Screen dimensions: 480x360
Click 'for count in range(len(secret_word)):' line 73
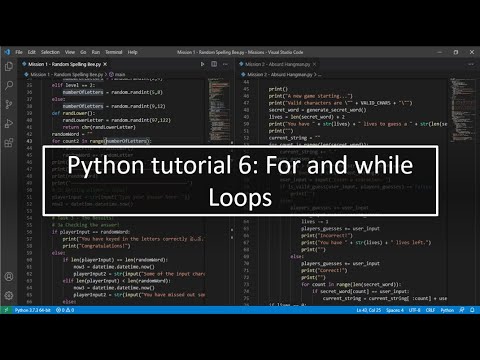point(351,284)
